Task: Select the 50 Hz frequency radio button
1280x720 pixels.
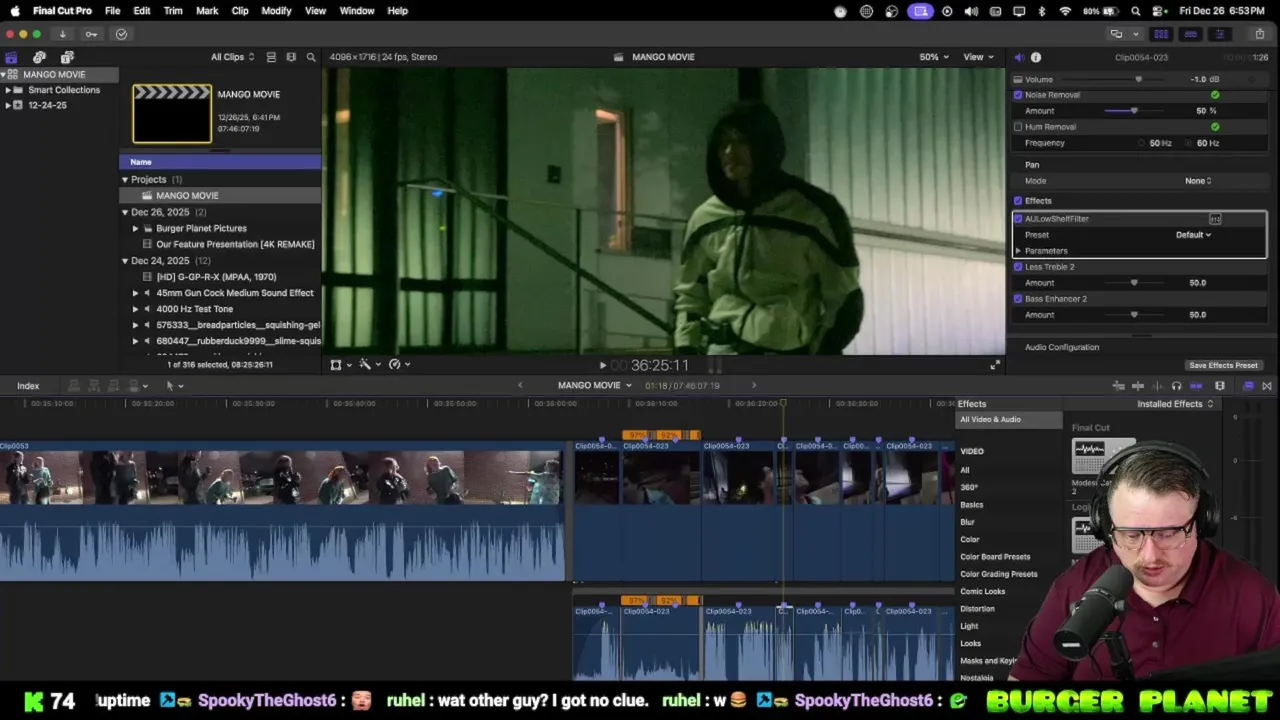Action: coord(1142,143)
